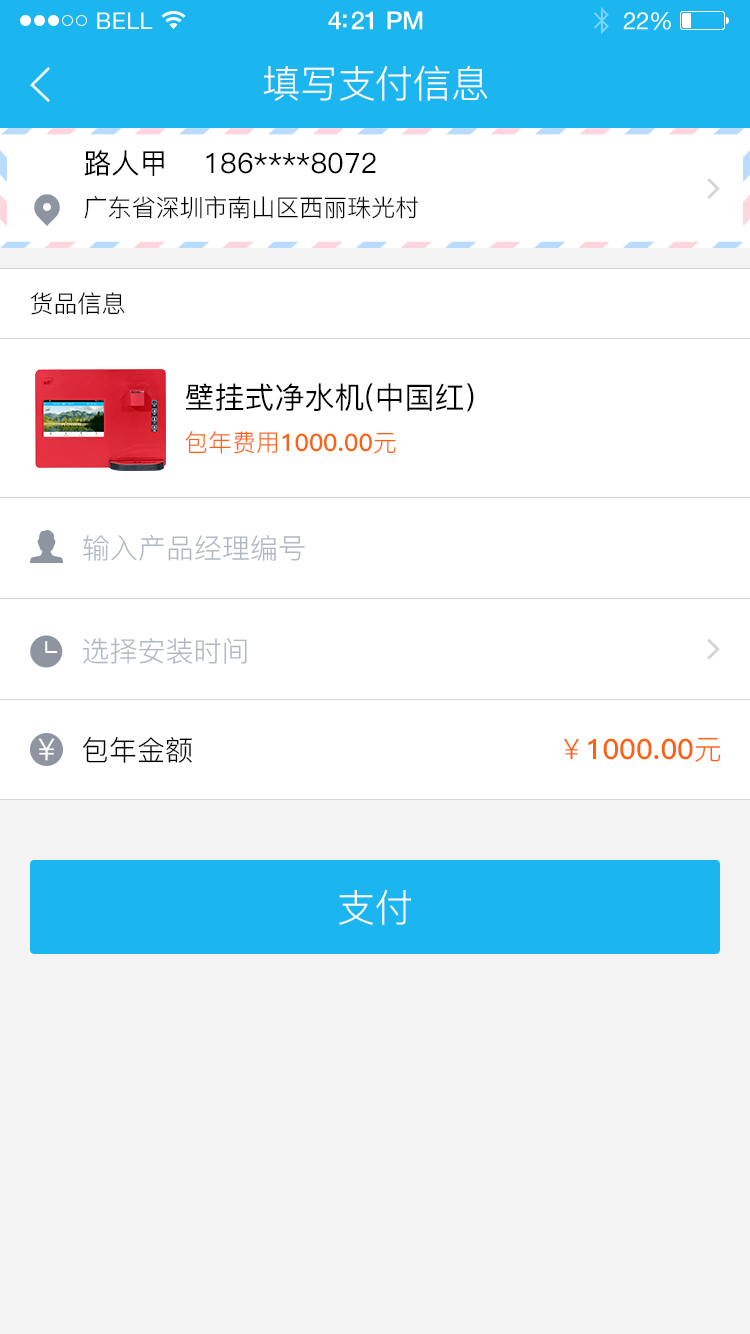Open the red water purifier thumbnail
The height and width of the screenshot is (1334, 750).
click(x=100, y=418)
